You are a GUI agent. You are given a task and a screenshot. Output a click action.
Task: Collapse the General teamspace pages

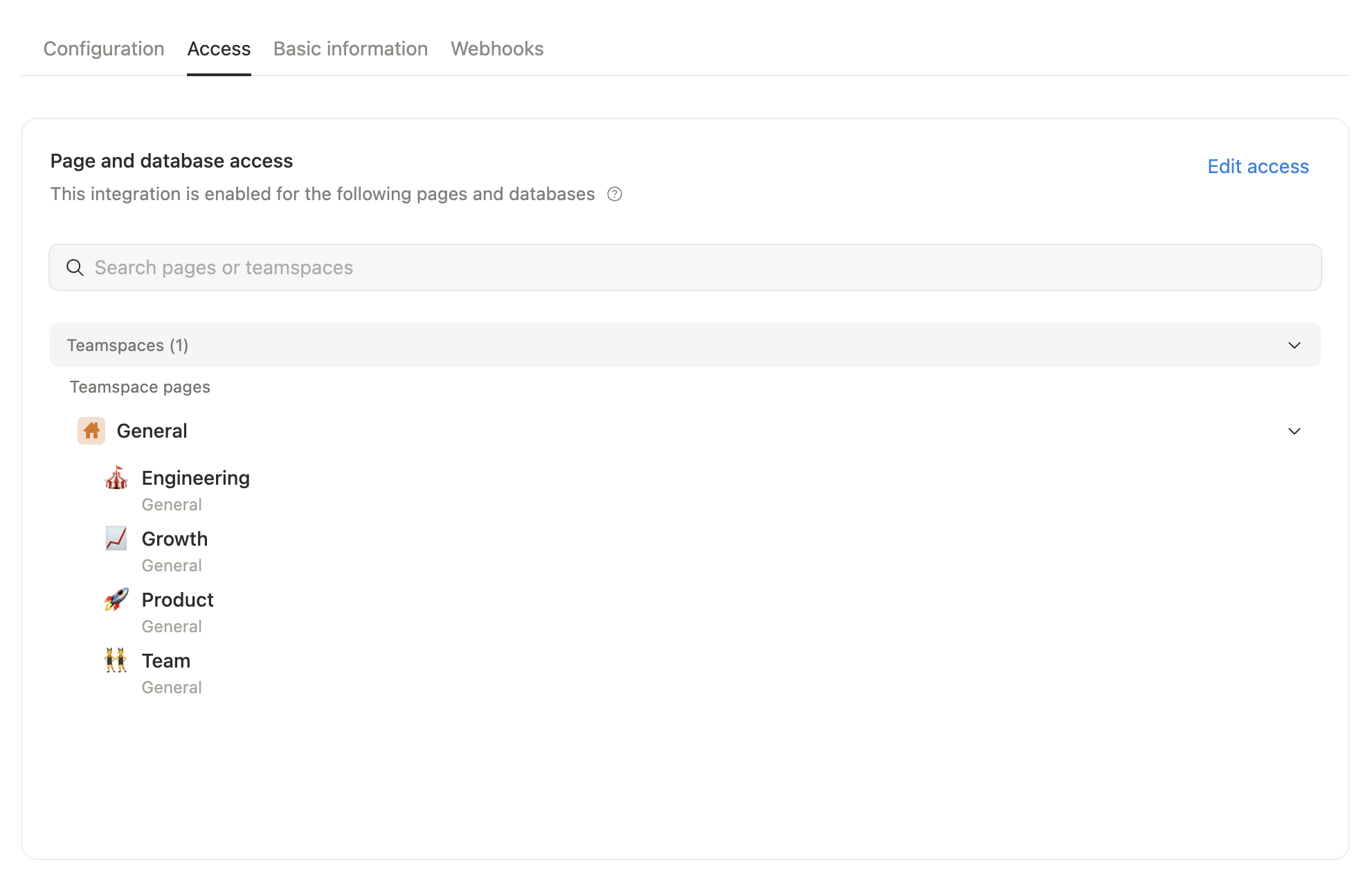click(x=1294, y=431)
